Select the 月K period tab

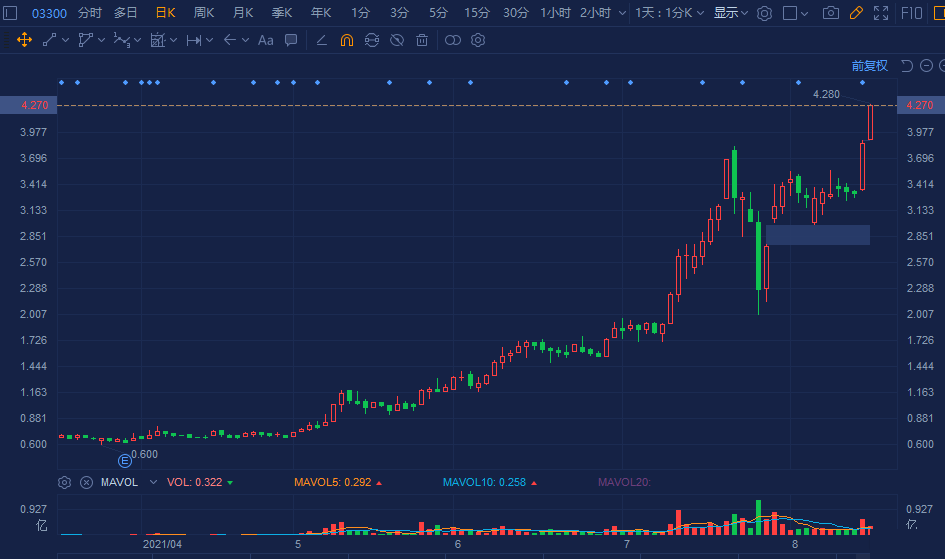pyautogui.click(x=243, y=13)
